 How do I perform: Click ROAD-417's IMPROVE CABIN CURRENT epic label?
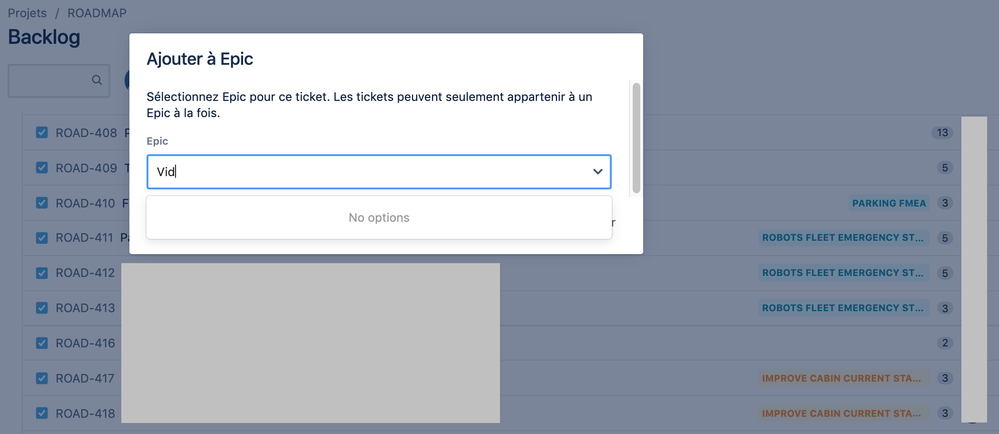[844, 379]
